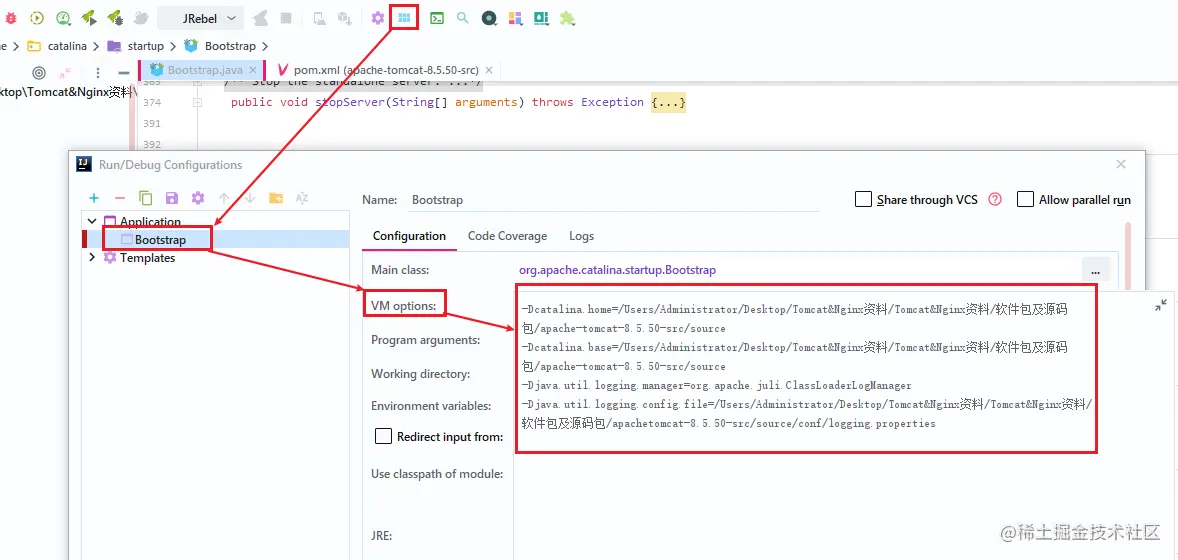Open the Code Coverage tab

507,236
